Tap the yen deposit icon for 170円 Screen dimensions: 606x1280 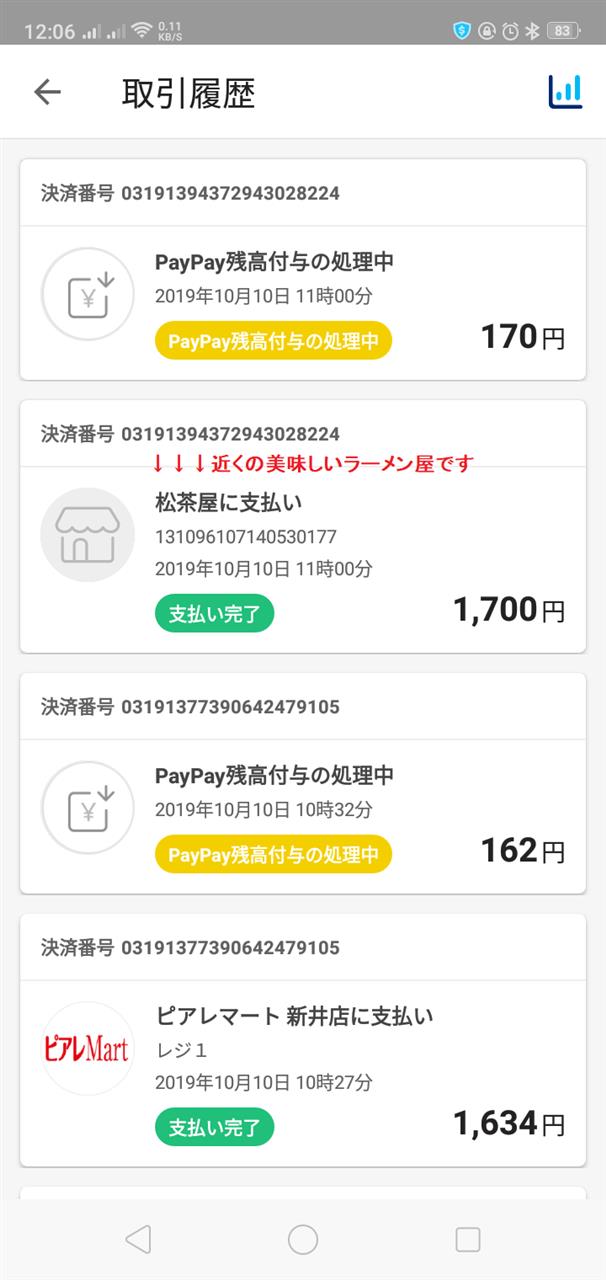click(x=87, y=294)
